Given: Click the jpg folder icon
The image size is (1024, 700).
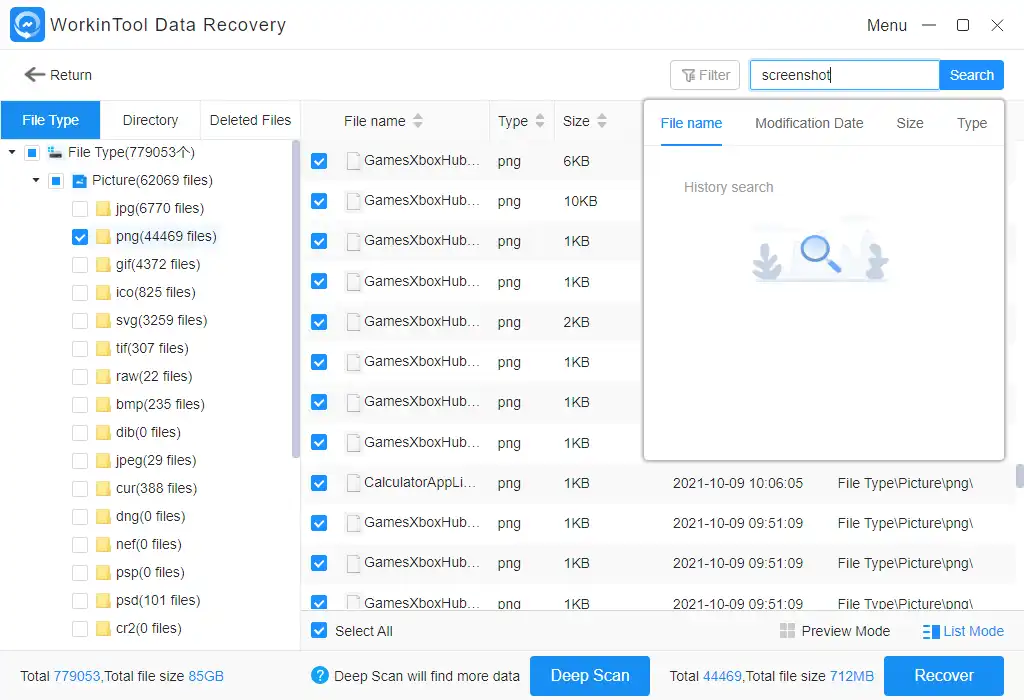Looking at the screenshot, I should [x=103, y=208].
